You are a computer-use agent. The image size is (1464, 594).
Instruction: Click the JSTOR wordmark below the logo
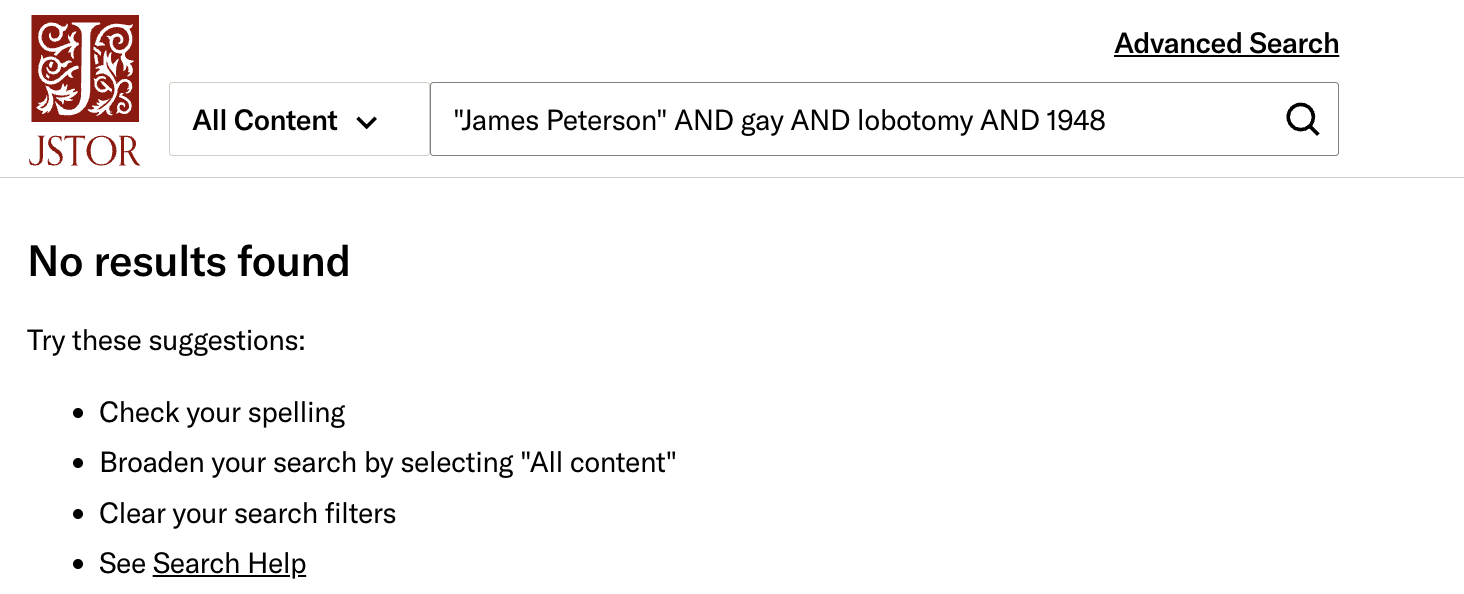coord(85,150)
